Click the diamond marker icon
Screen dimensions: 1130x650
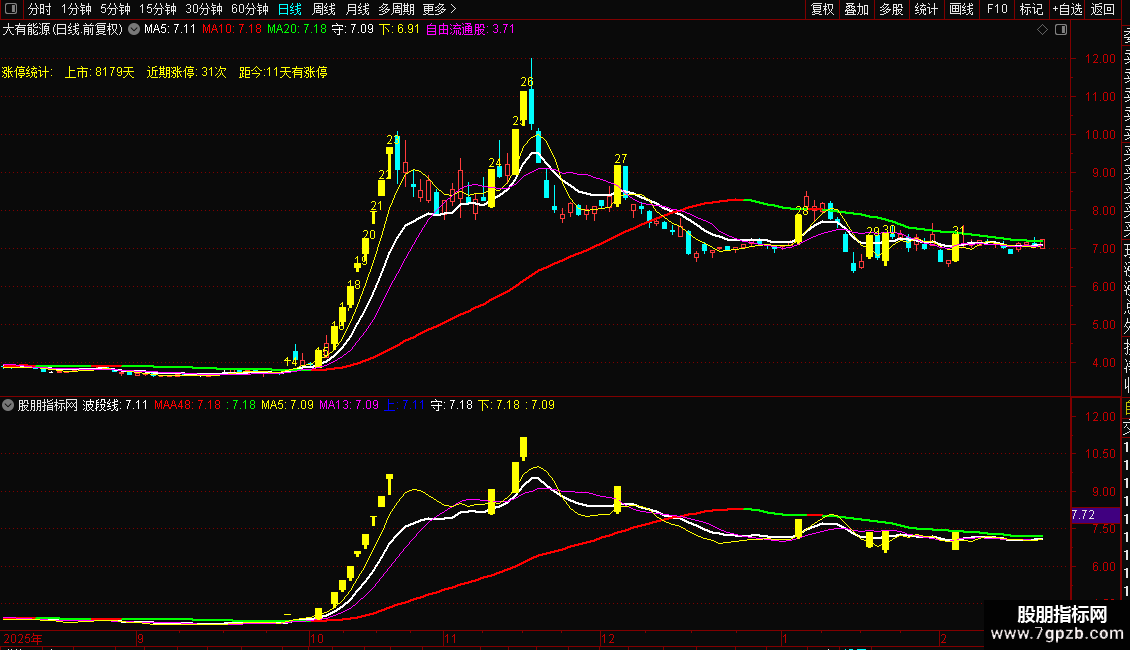coord(1042,30)
